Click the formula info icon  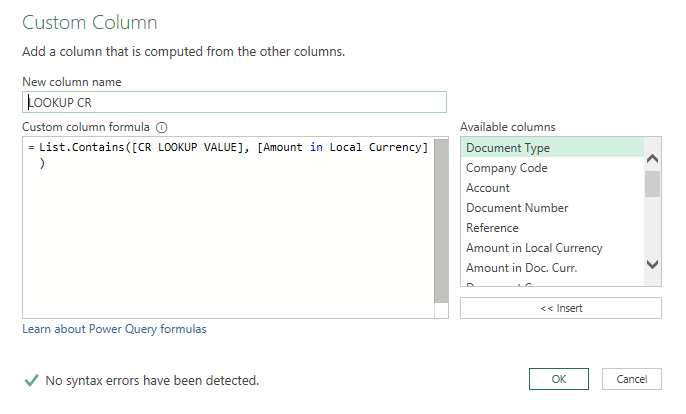click(x=161, y=127)
